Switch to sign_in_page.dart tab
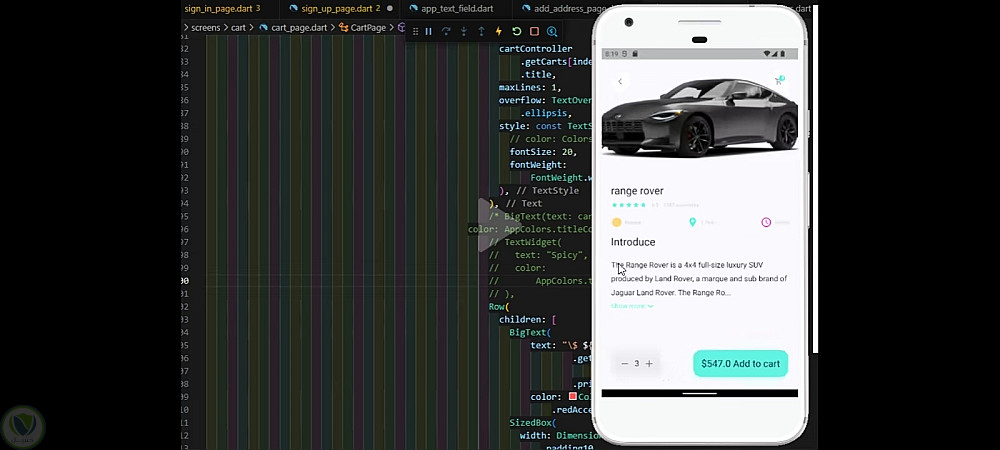Viewport: 1000px width, 450px height. [222, 8]
